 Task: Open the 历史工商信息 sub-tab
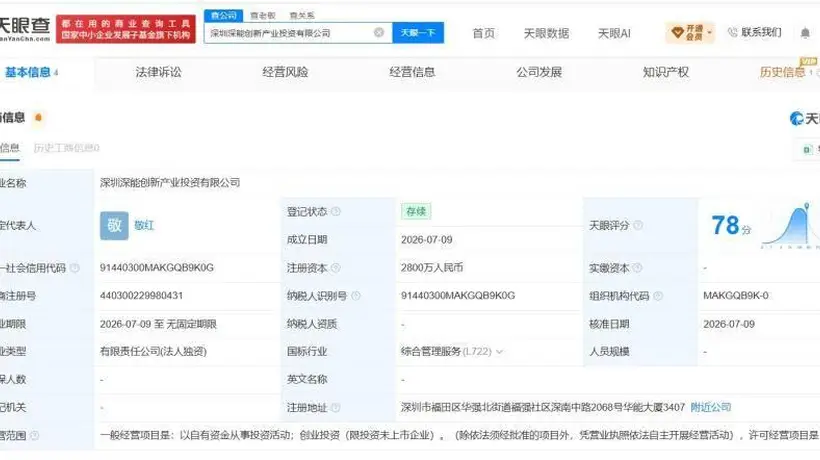click(x=66, y=148)
